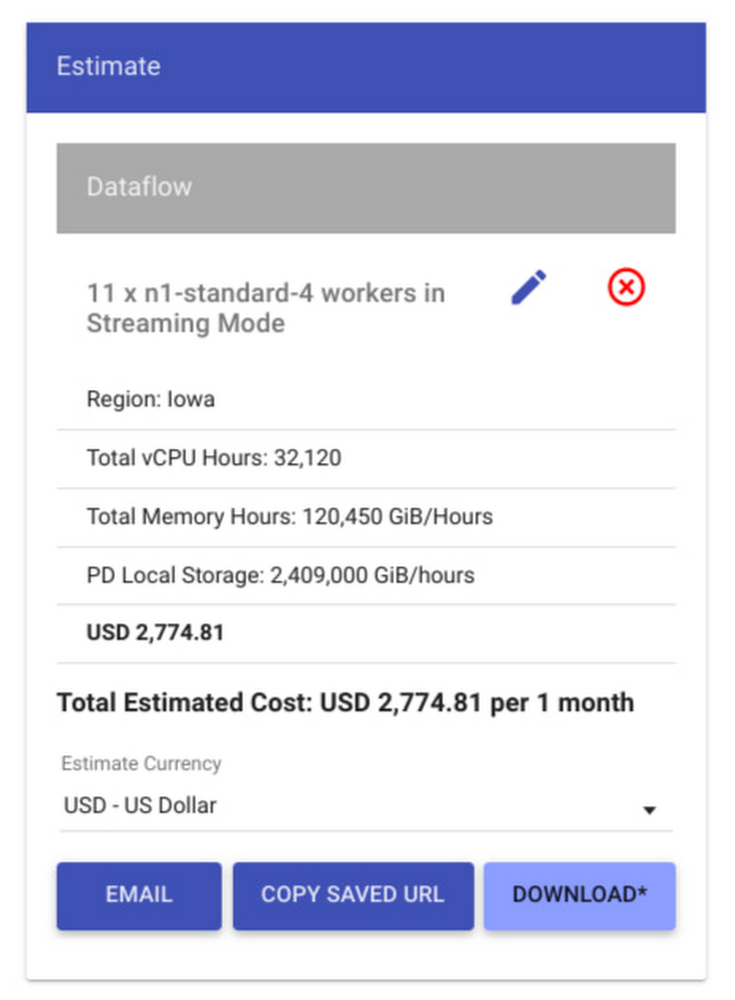
Task: Open the Estimate Currency dropdown
Action: click(366, 805)
